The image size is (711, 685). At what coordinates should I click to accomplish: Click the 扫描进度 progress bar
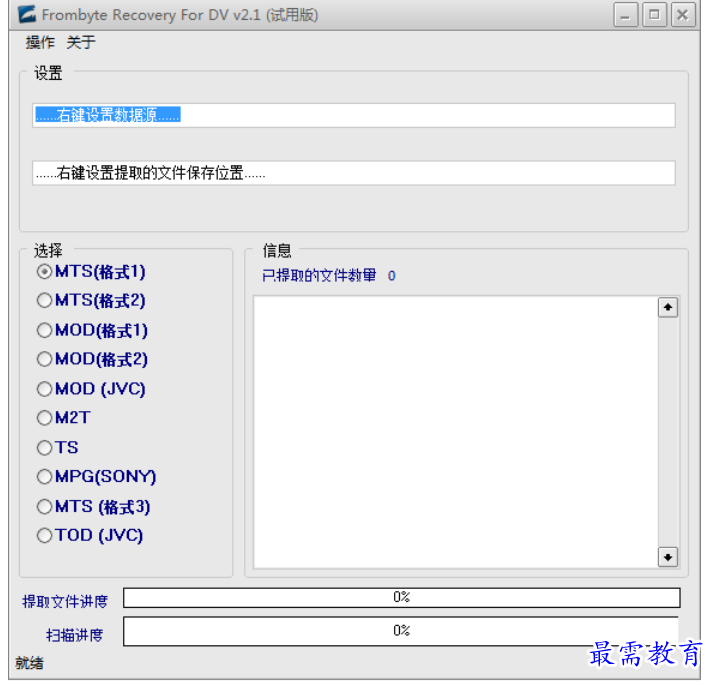pos(401,631)
